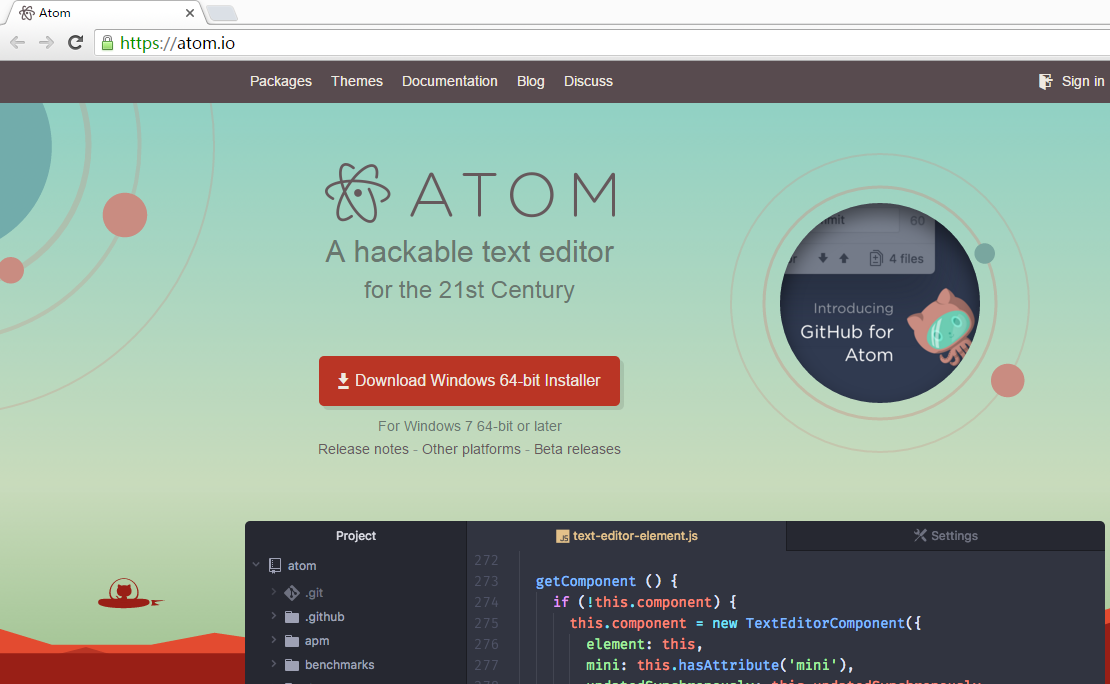Image resolution: width=1110 pixels, height=684 pixels.
Task: Click the .git diamond icon
Action: 292,593
